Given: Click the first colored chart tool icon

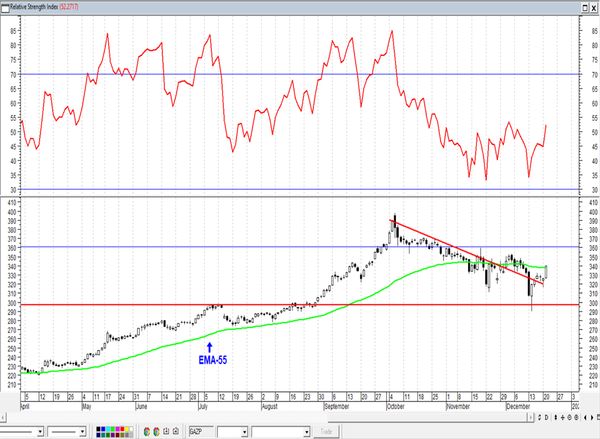Looking at the screenshot, I should tap(147, 431).
